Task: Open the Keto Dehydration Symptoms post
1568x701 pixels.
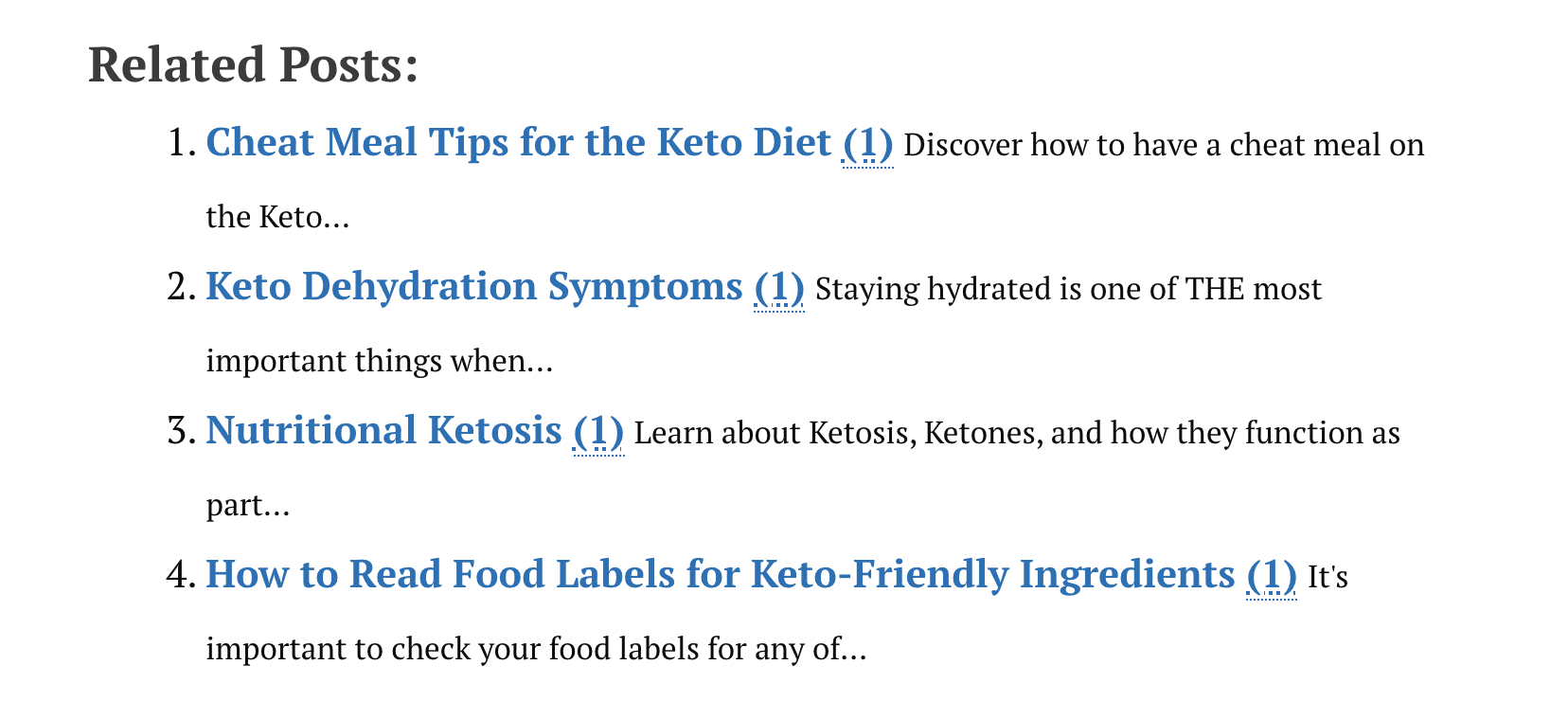Action: [474, 287]
